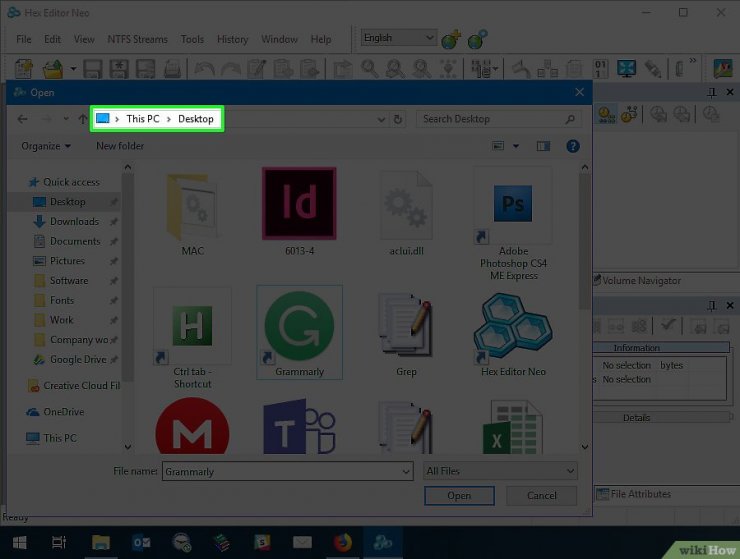Click the Search Desktop field

[499, 119]
